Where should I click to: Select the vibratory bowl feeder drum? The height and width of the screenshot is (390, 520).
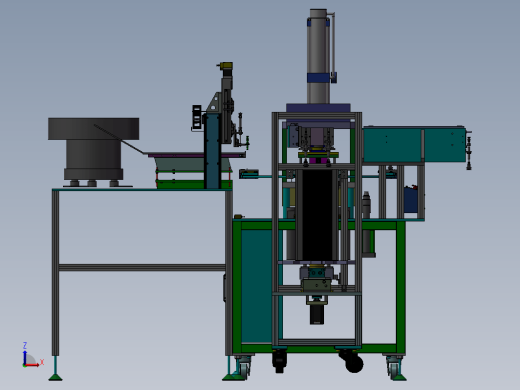tap(93, 129)
